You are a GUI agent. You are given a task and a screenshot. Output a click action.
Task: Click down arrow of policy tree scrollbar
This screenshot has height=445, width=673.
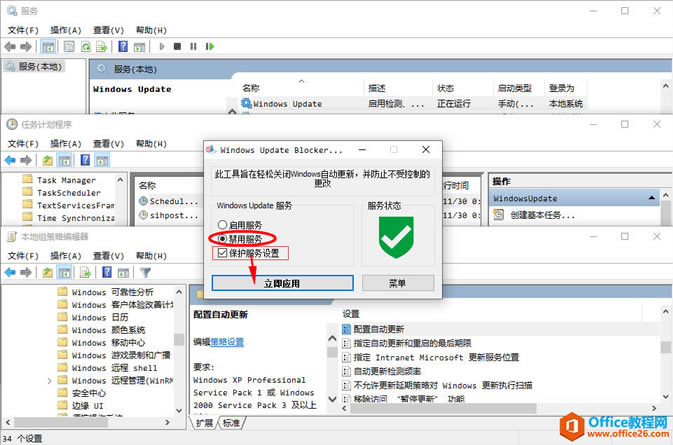pyautogui.click(x=179, y=411)
